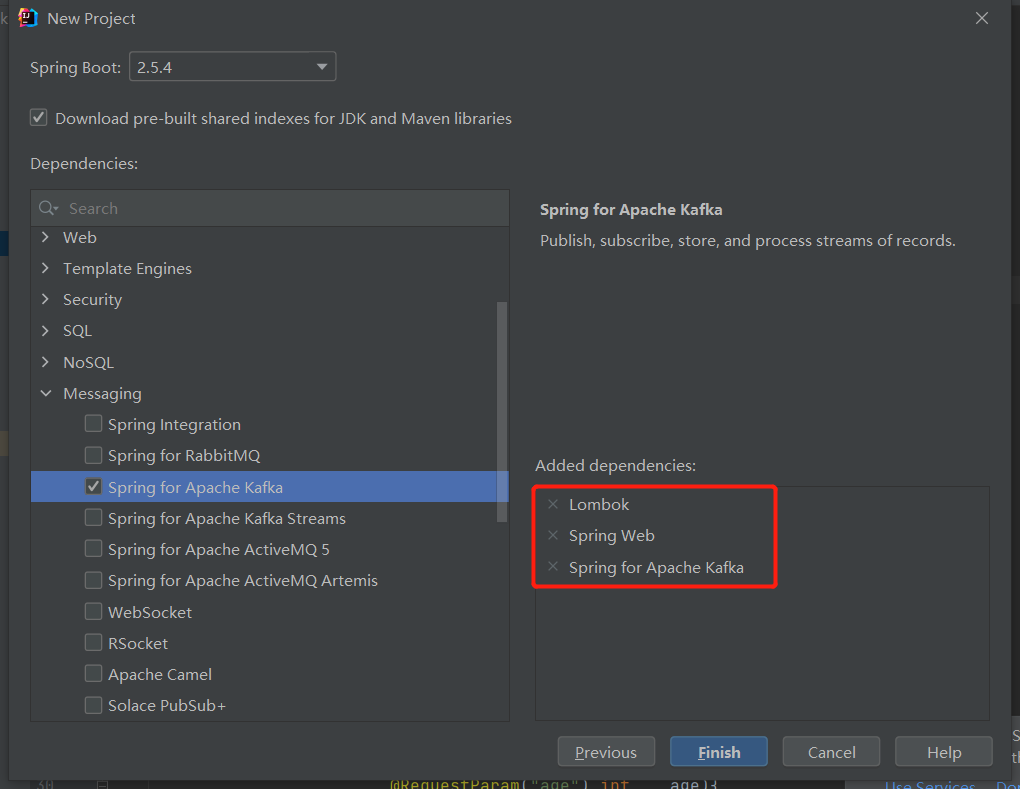The width and height of the screenshot is (1020, 789).
Task: Check Spring for Apache Kafka Streams
Action: tap(94, 518)
